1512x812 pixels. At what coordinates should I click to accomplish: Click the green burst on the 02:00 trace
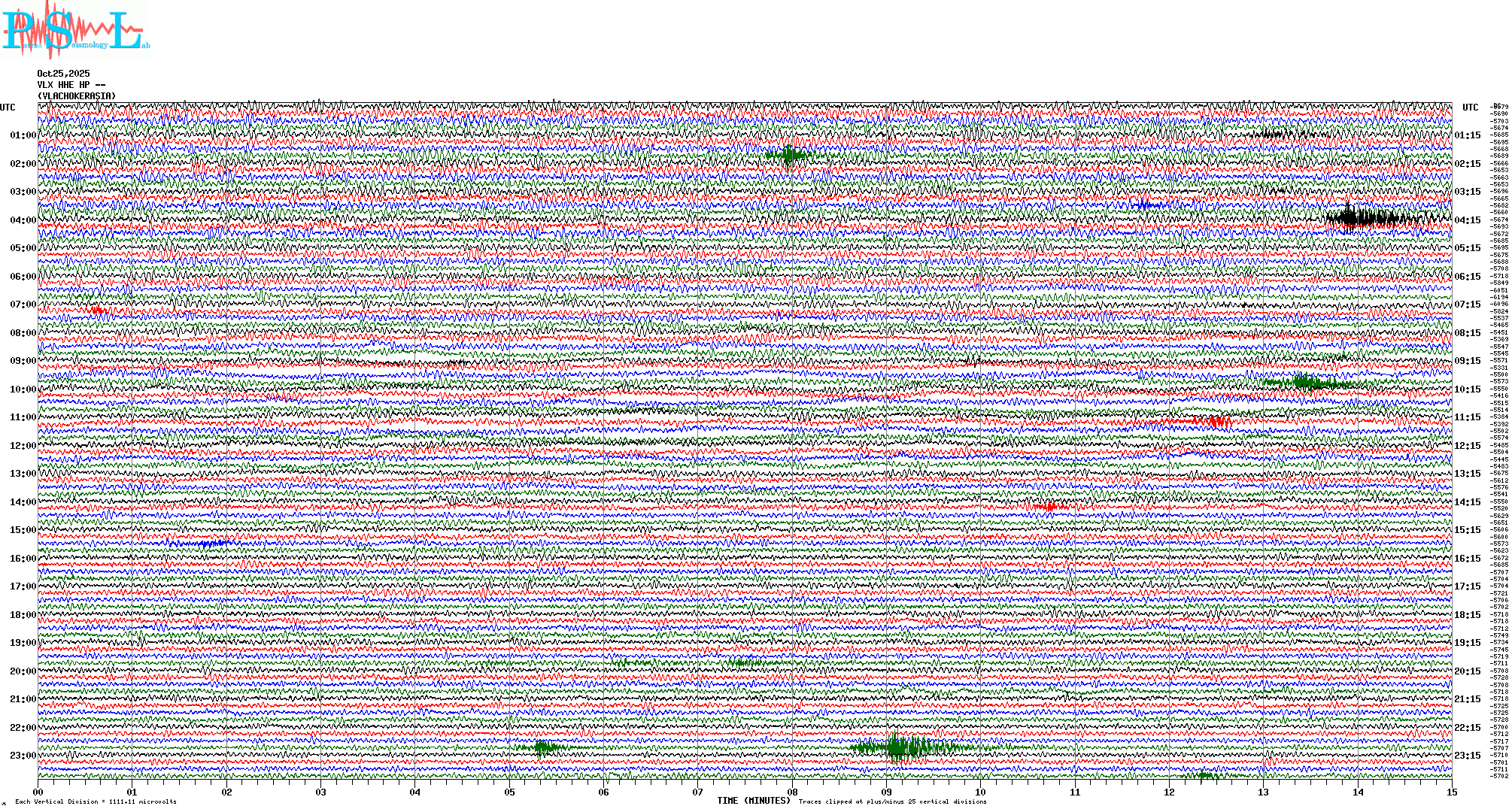(788, 156)
